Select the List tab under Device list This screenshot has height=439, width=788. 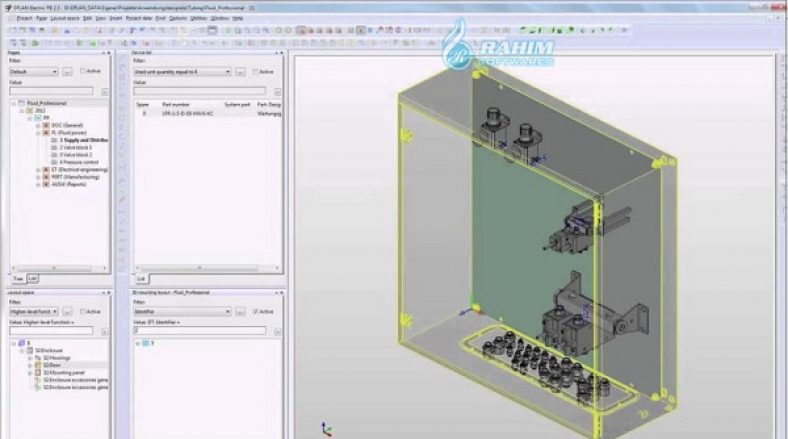coord(141,278)
